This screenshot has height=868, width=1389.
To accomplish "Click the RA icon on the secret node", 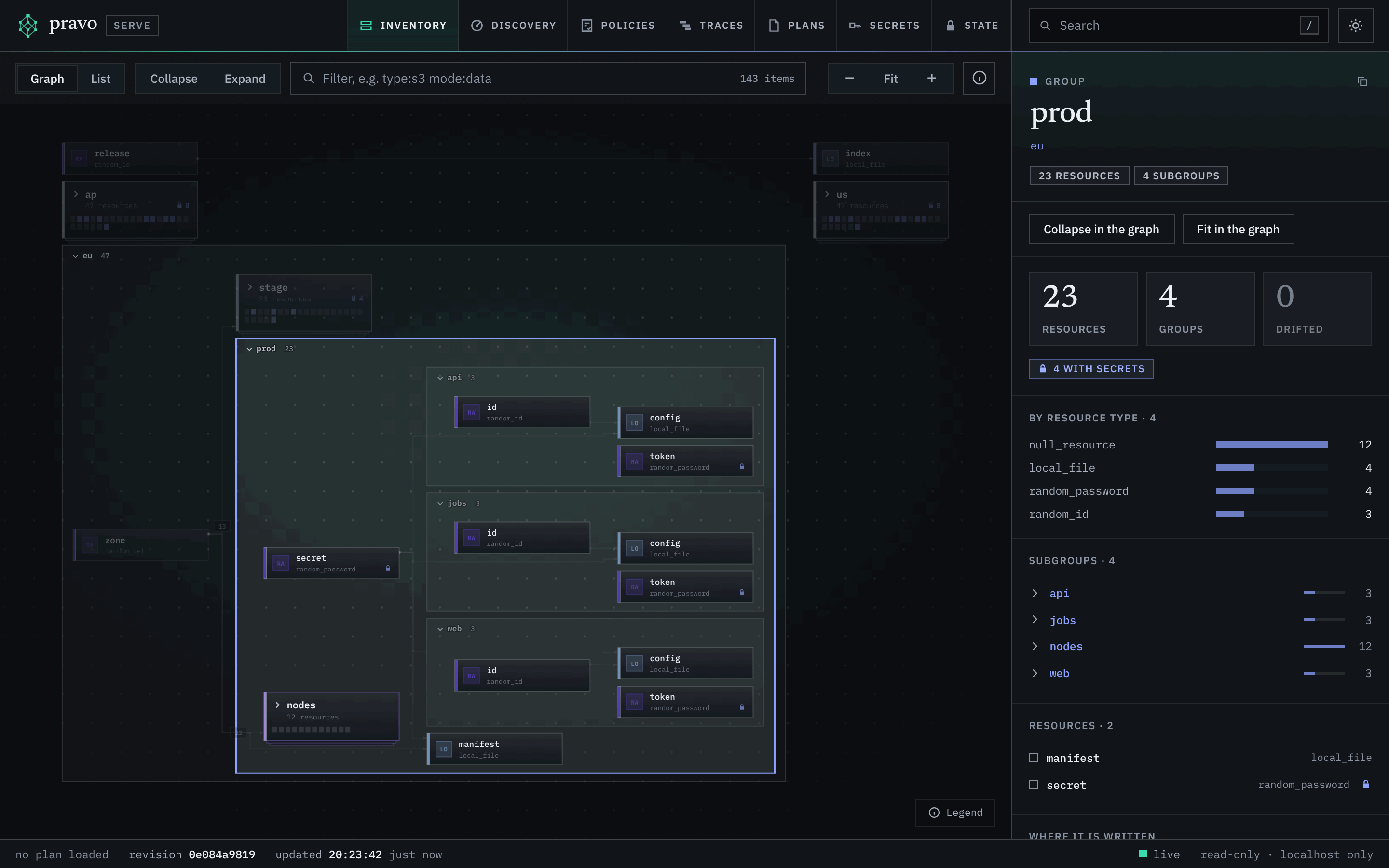I will tap(281, 563).
